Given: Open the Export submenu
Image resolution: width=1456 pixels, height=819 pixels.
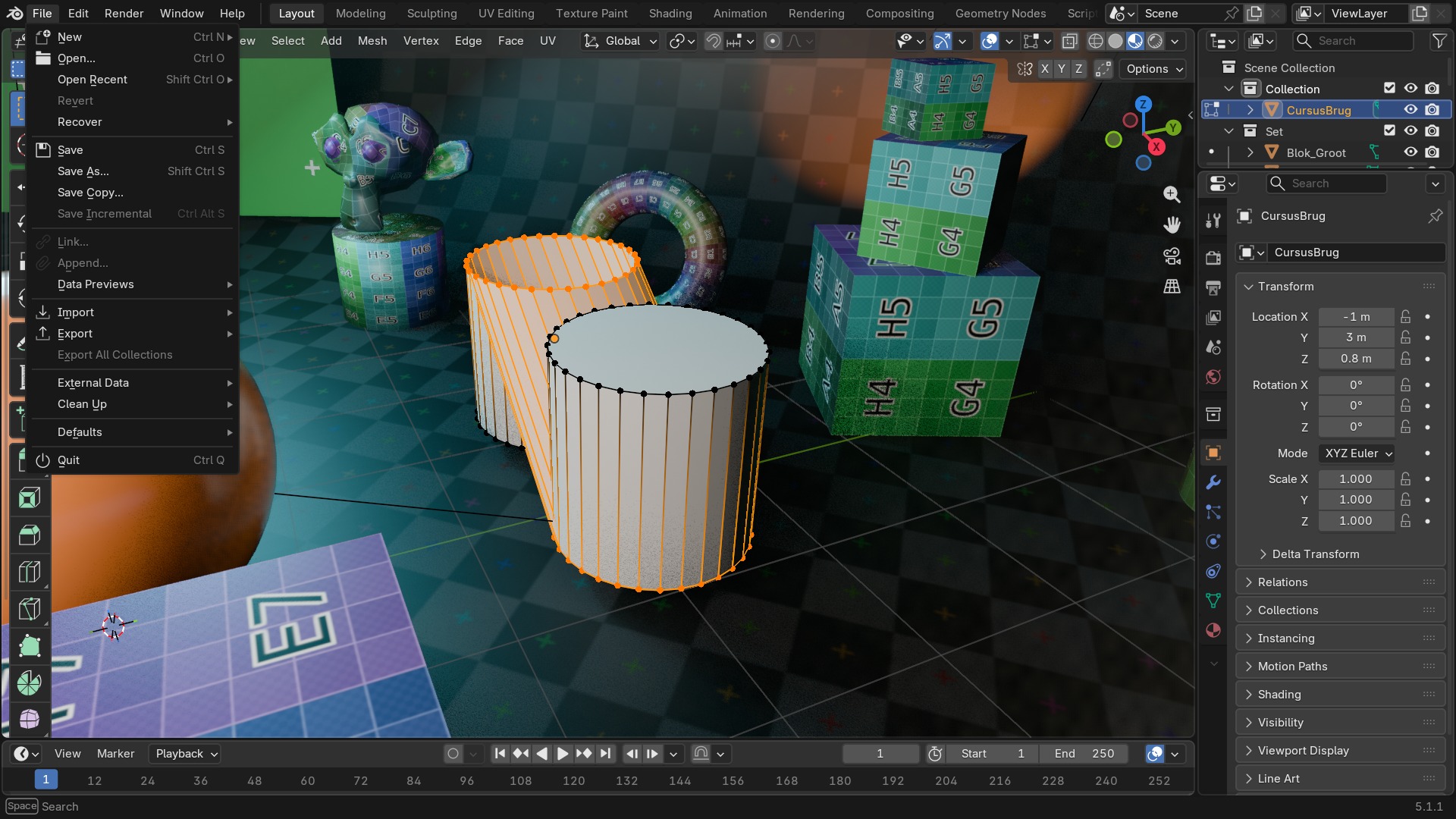Looking at the screenshot, I should (133, 334).
